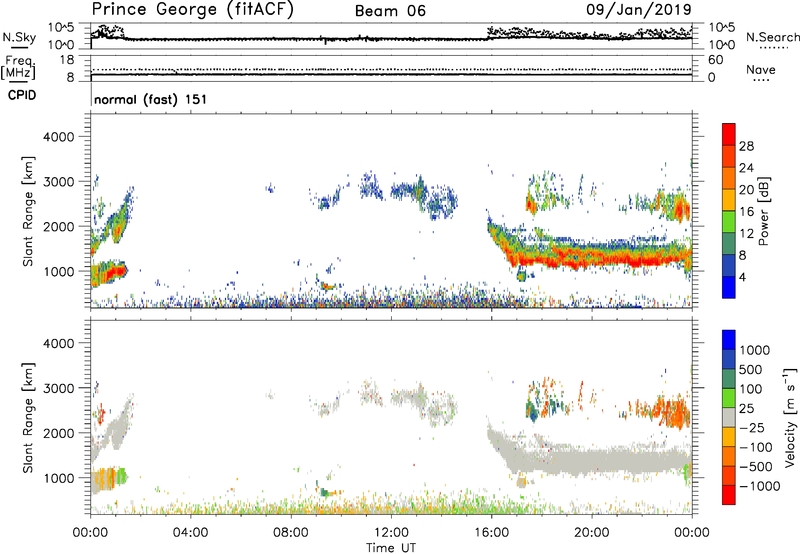
Task: Click the gray segment of the velocity colorbar
Action: click(729, 418)
